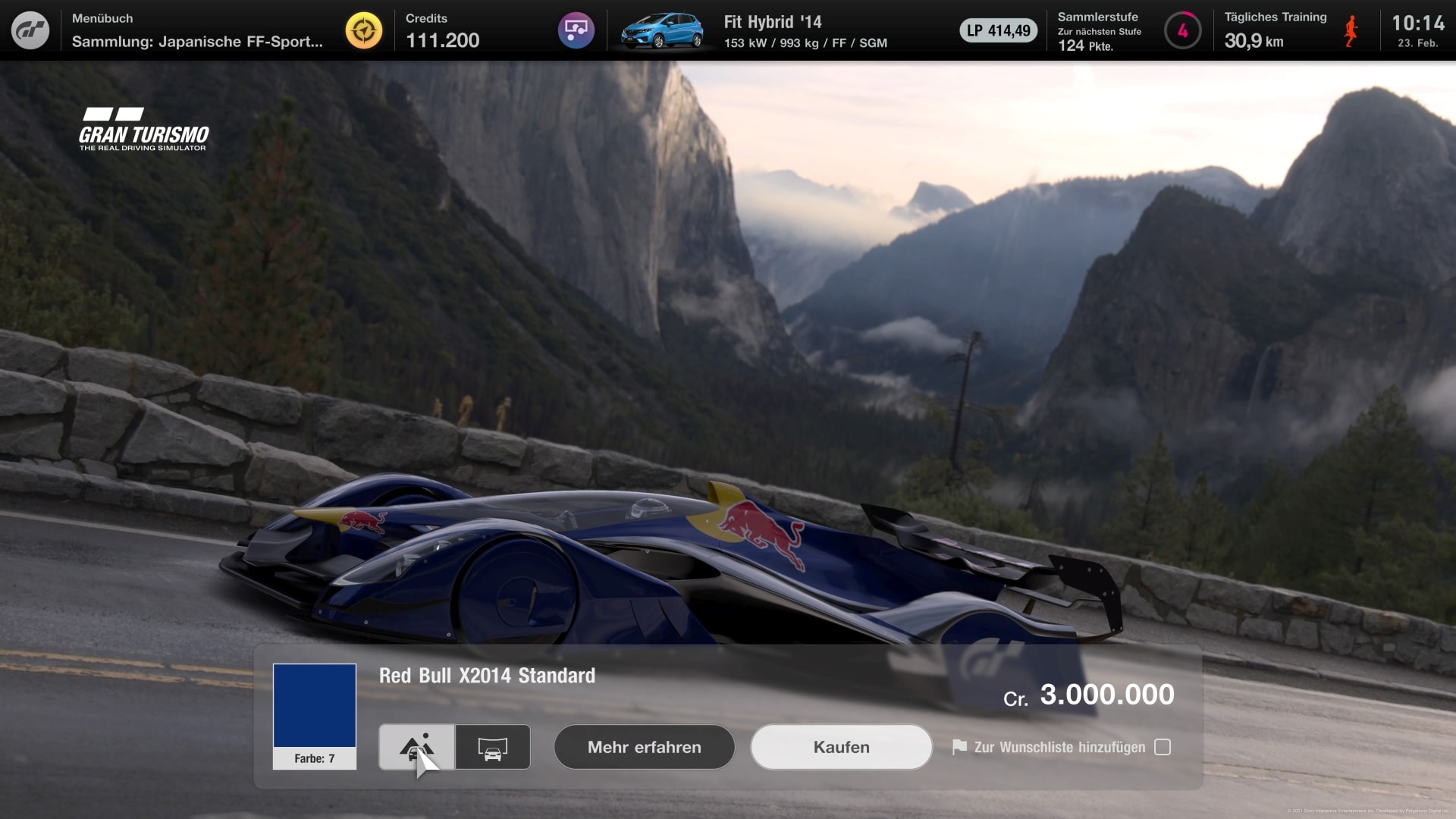The image size is (1456, 819).
Task: Switch to showroom garage view icon
Action: click(493, 747)
